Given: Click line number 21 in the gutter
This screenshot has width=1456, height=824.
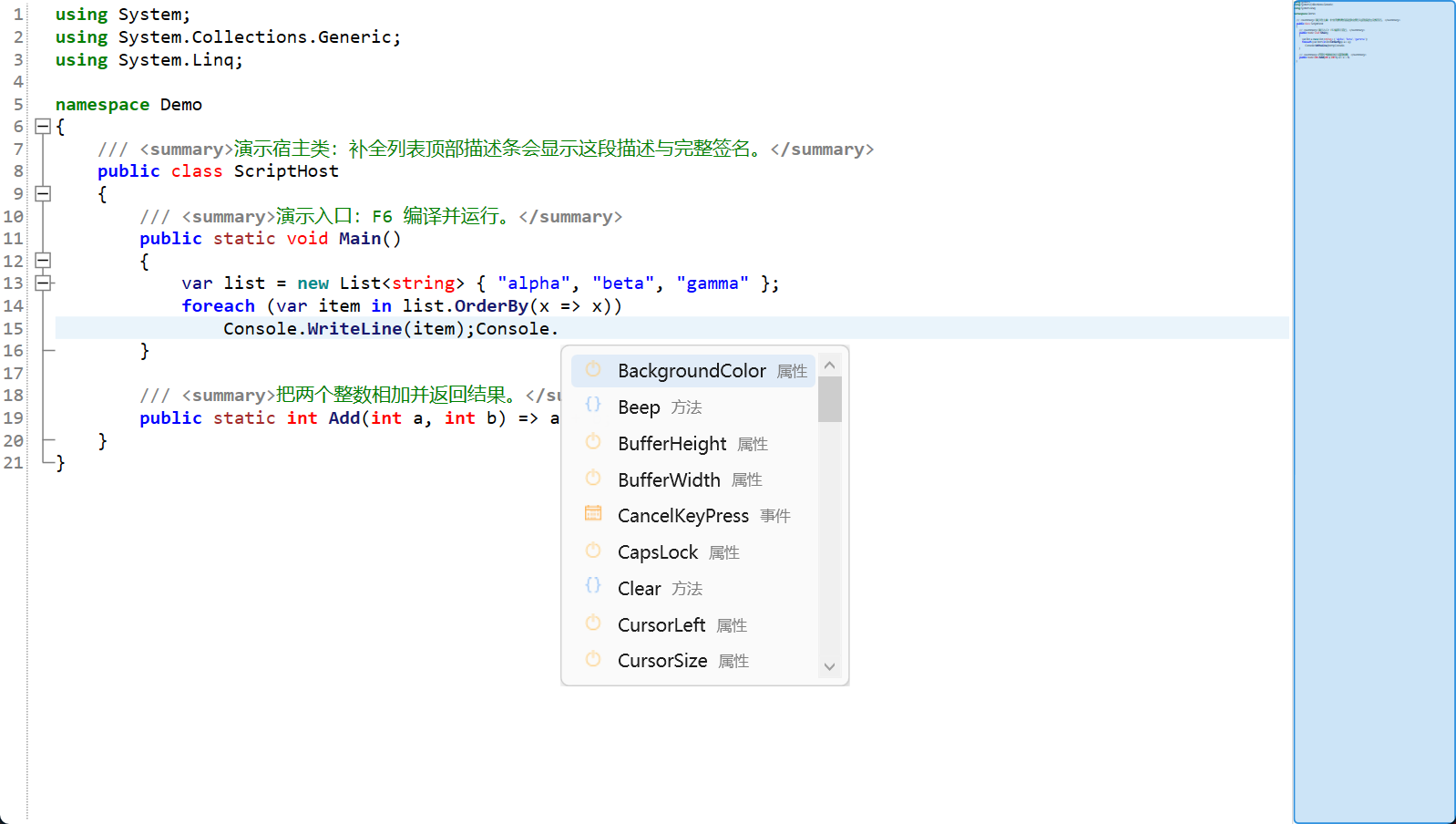Looking at the screenshot, I should pos(13,463).
